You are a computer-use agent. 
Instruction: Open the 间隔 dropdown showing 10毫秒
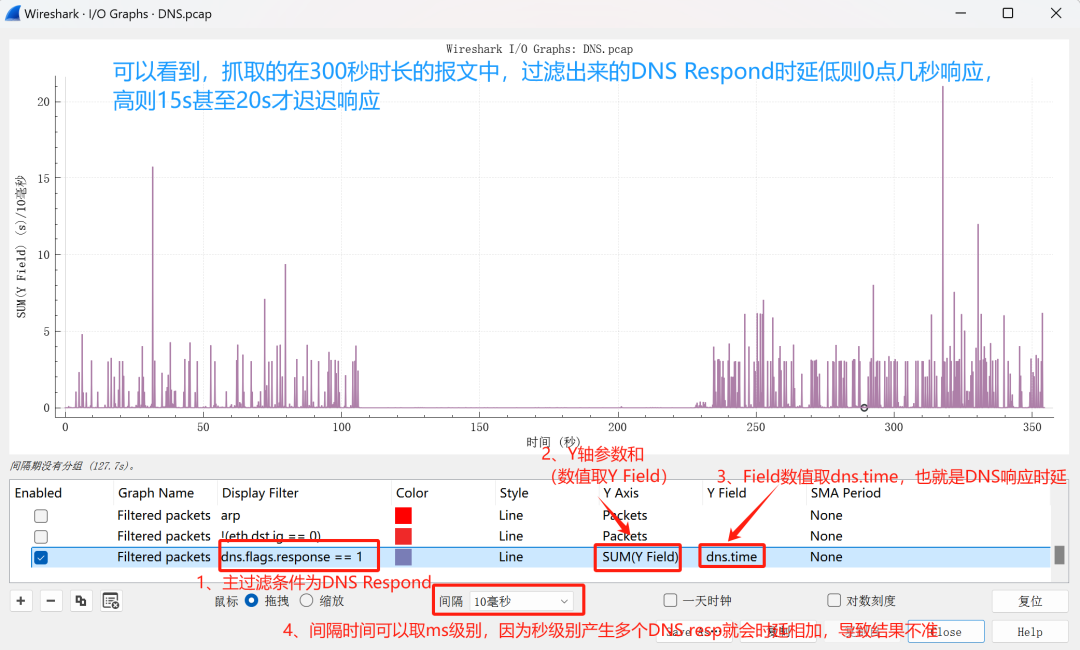point(521,601)
